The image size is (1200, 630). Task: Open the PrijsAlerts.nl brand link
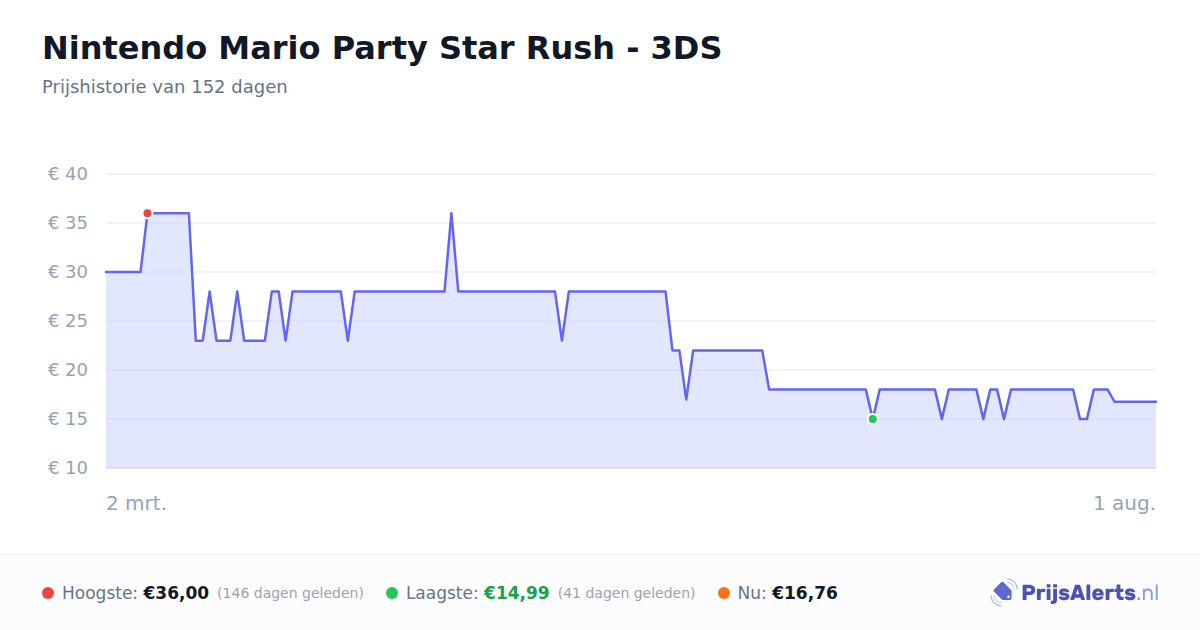pyautogui.click(x=1074, y=593)
